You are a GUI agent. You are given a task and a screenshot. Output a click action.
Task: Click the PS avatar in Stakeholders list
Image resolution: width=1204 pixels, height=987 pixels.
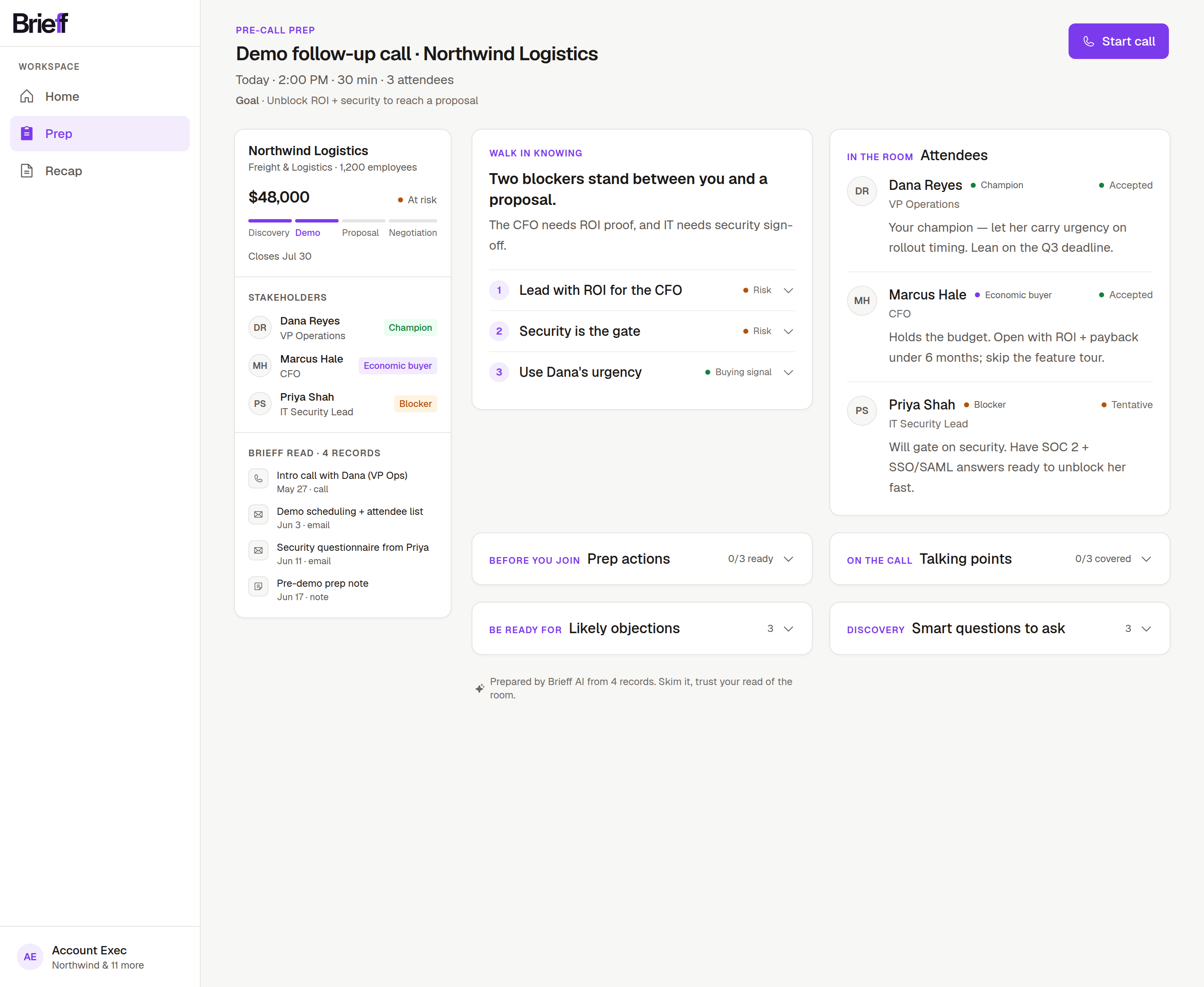(x=260, y=404)
